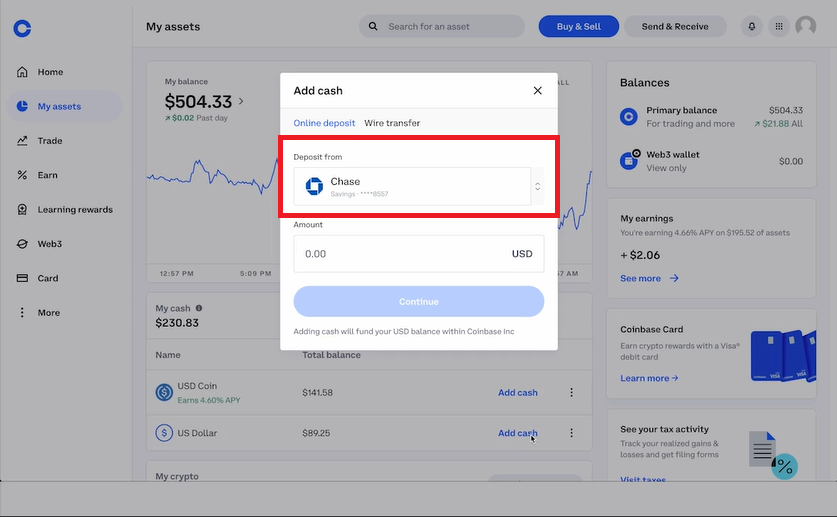Click the See more earnings link
837x517 pixels.
[649, 279]
